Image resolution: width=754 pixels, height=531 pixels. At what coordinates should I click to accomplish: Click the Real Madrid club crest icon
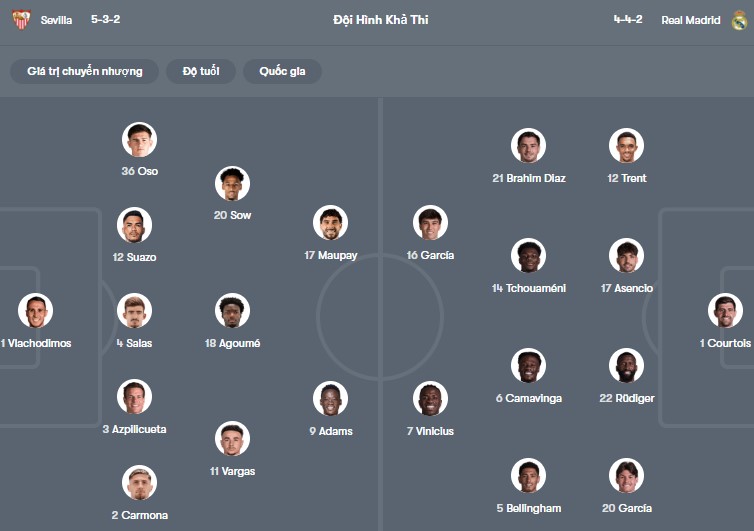[739, 20]
